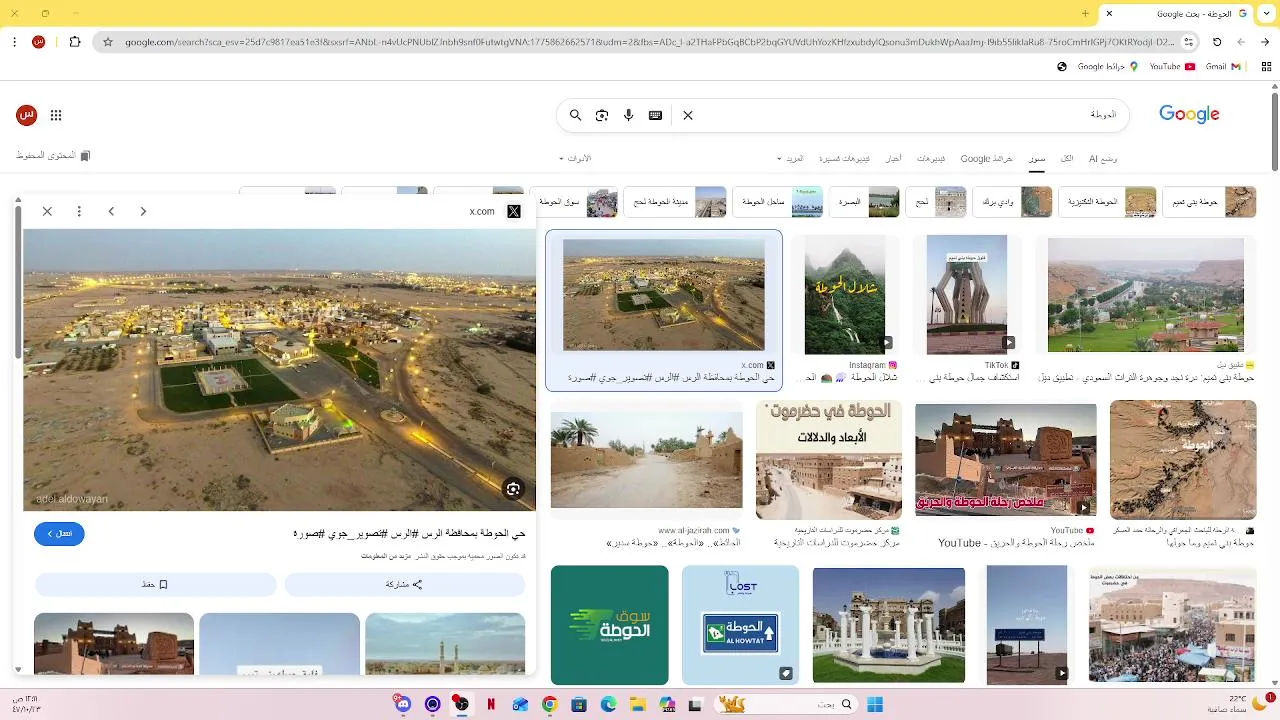Expand the المزيد (More) filter dropdown
Screen dimensions: 1280x720
pyautogui.click(x=791, y=159)
